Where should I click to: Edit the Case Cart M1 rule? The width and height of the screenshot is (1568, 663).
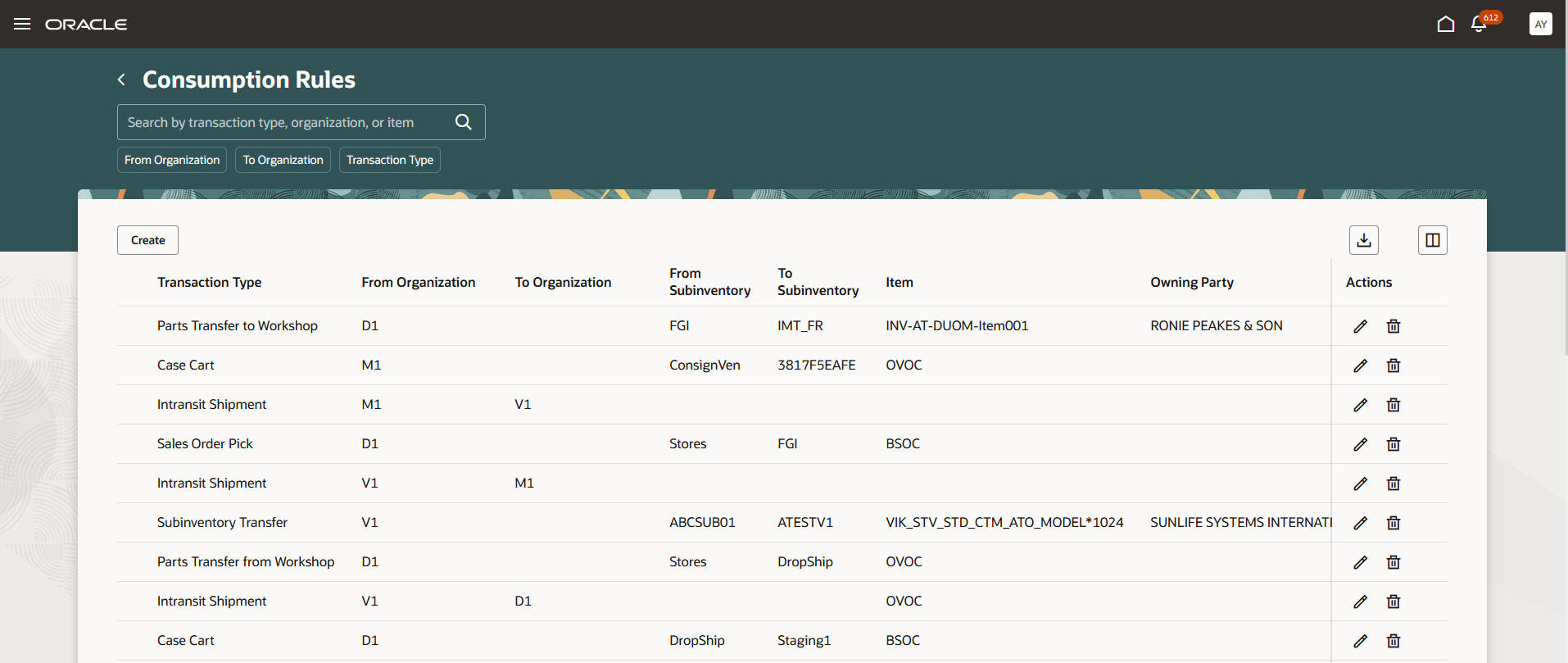pyautogui.click(x=1361, y=366)
